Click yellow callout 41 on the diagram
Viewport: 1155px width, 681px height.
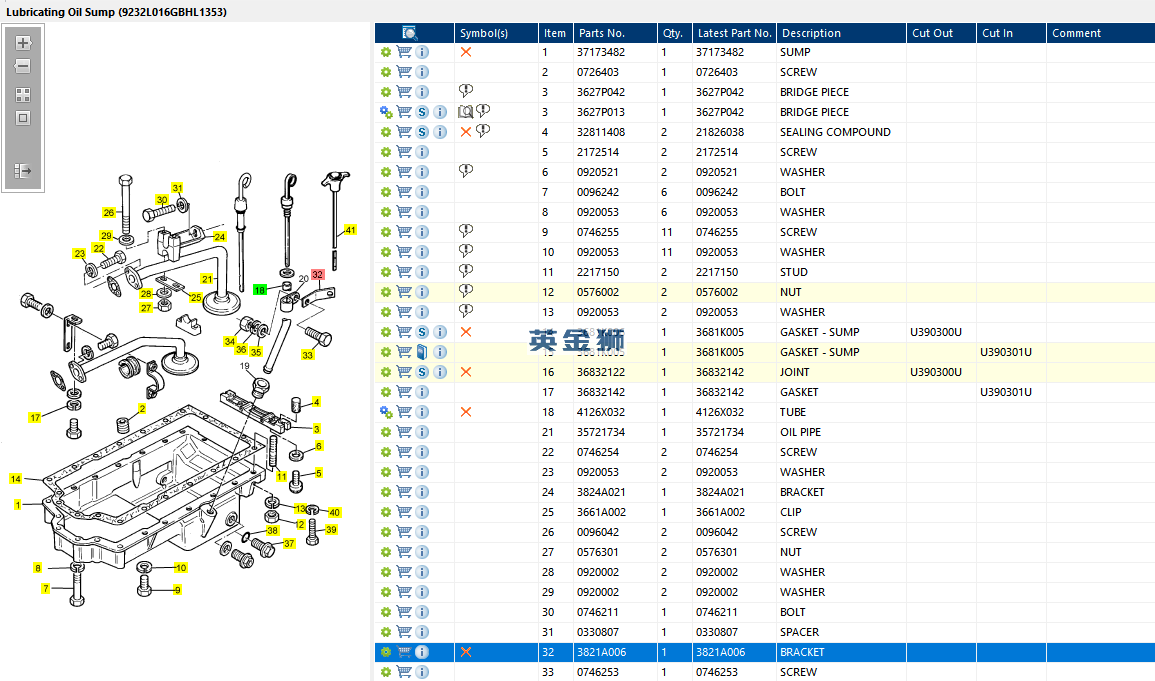coord(350,230)
